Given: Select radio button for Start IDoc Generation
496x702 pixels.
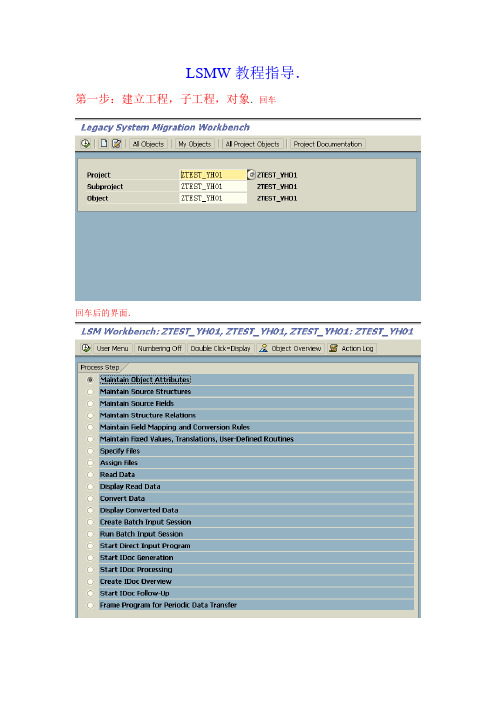Looking at the screenshot, I should (x=90, y=557).
